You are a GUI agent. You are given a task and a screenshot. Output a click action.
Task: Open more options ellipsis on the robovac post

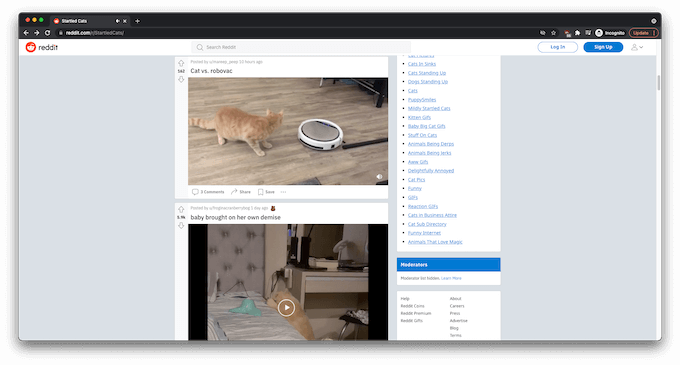(x=283, y=192)
